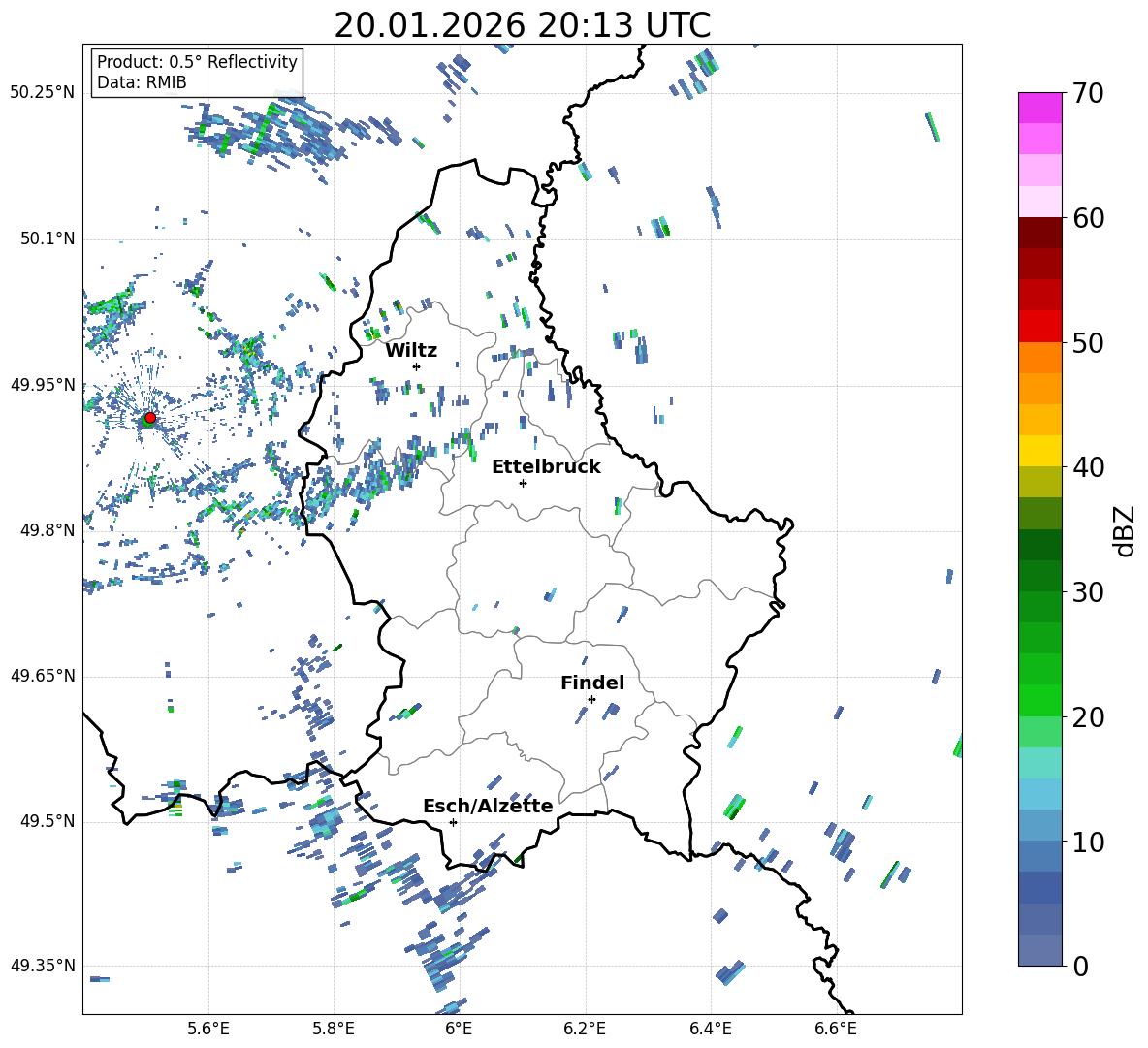Click the plus marker below Ettelbruck
Viewport: 1148px width, 1048px height.
[523, 483]
